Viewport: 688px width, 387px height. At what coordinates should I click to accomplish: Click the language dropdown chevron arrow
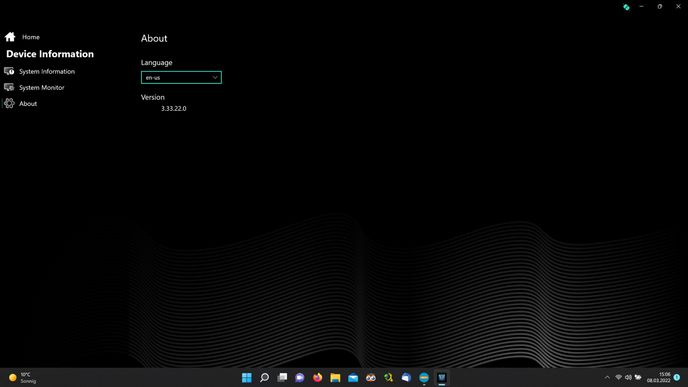click(215, 78)
